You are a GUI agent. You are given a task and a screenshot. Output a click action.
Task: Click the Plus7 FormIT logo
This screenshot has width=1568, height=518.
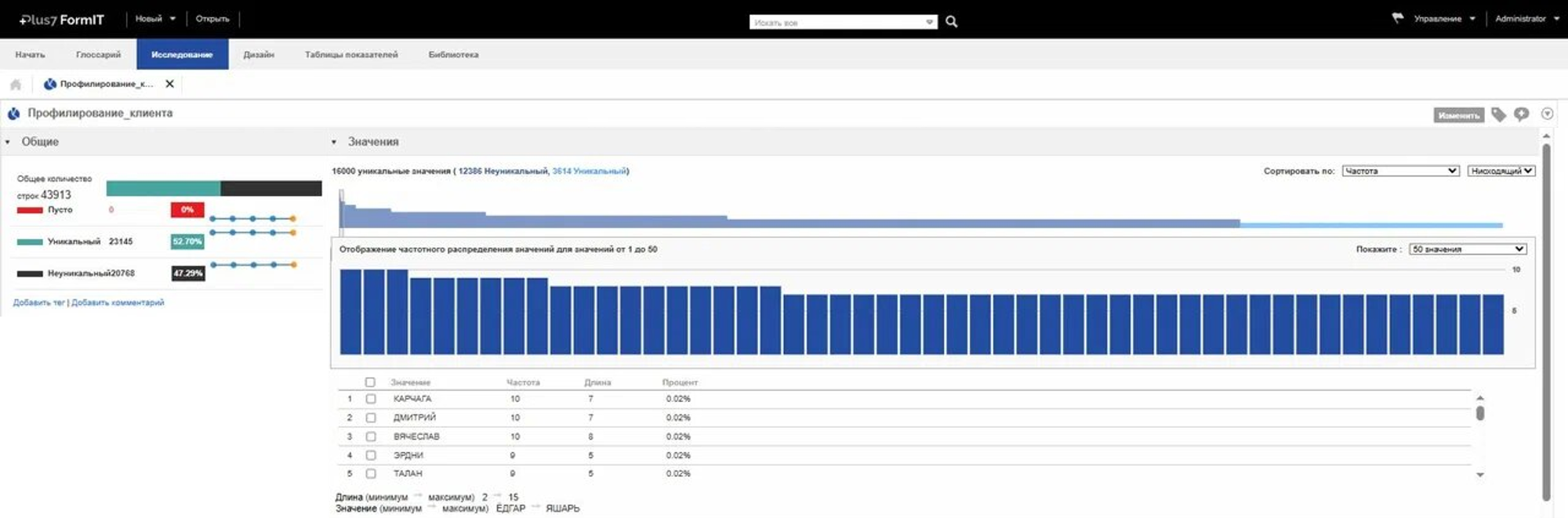tap(62, 20)
